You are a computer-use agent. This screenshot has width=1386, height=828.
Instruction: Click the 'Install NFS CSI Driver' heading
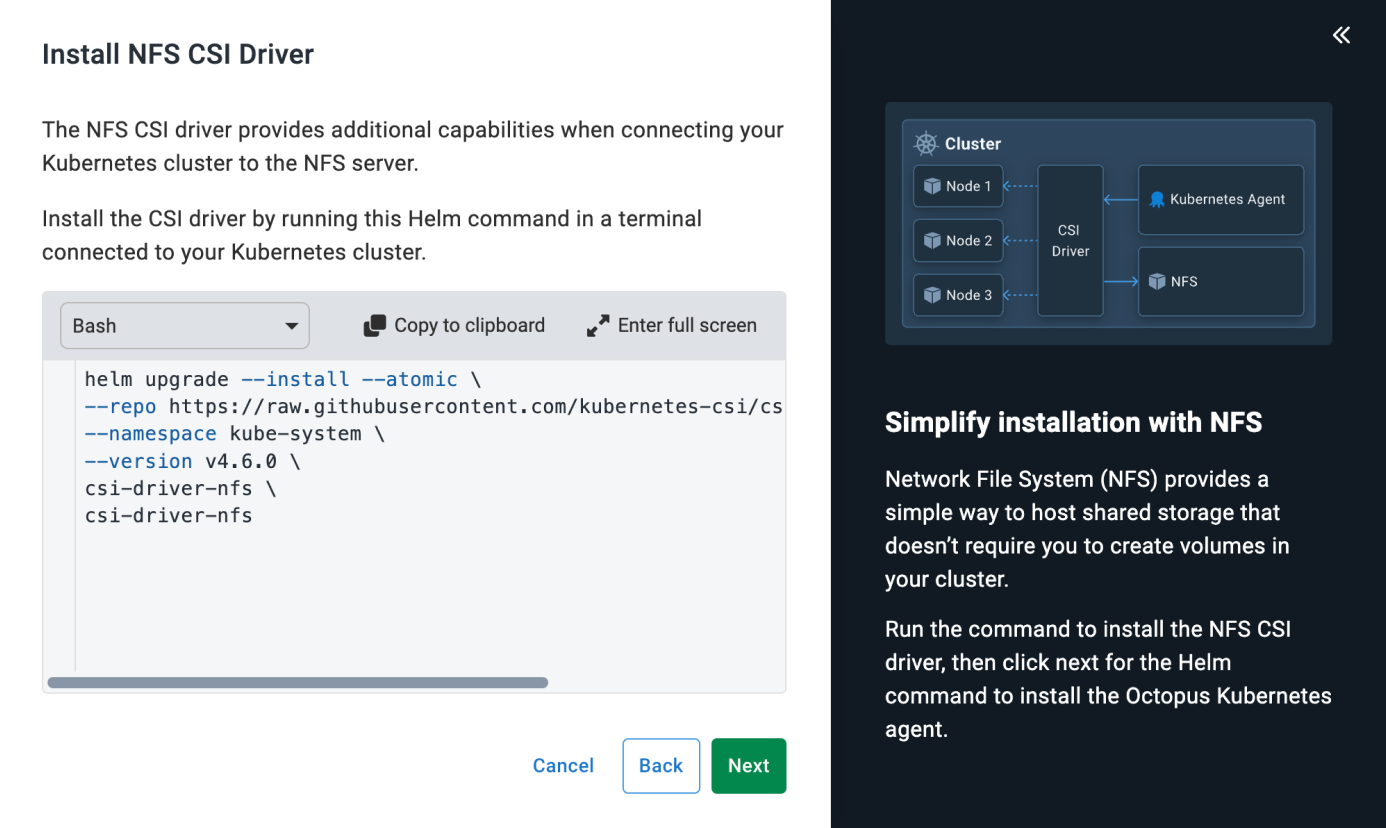178,54
